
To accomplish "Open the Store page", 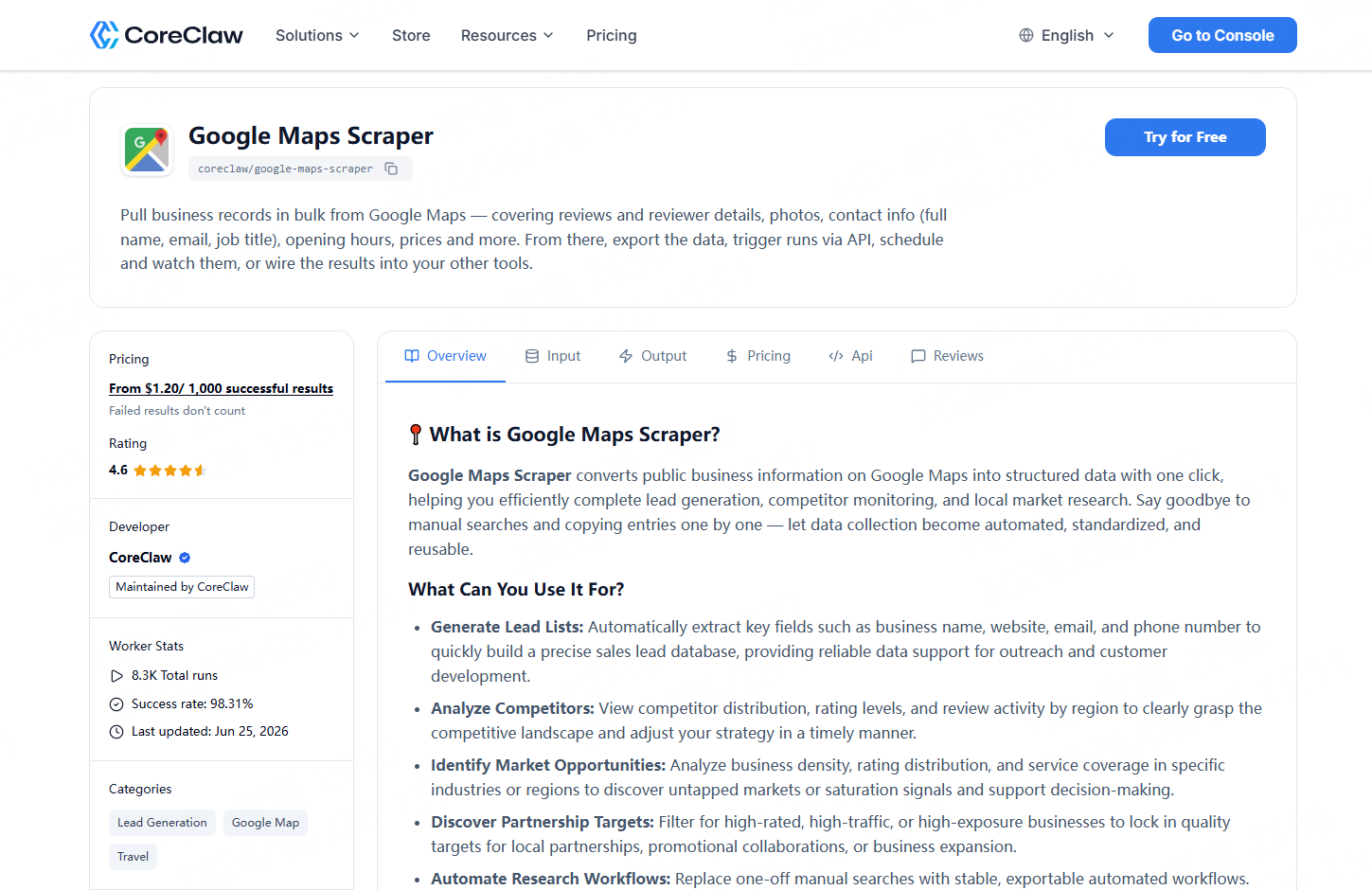I will click(411, 35).
